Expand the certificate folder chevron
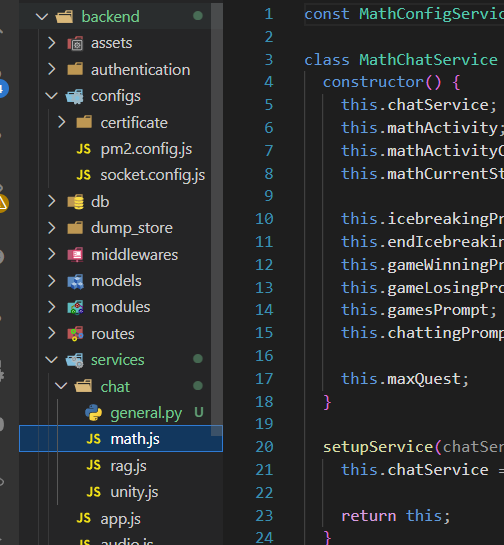This screenshot has height=545, width=504. pos(61,122)
